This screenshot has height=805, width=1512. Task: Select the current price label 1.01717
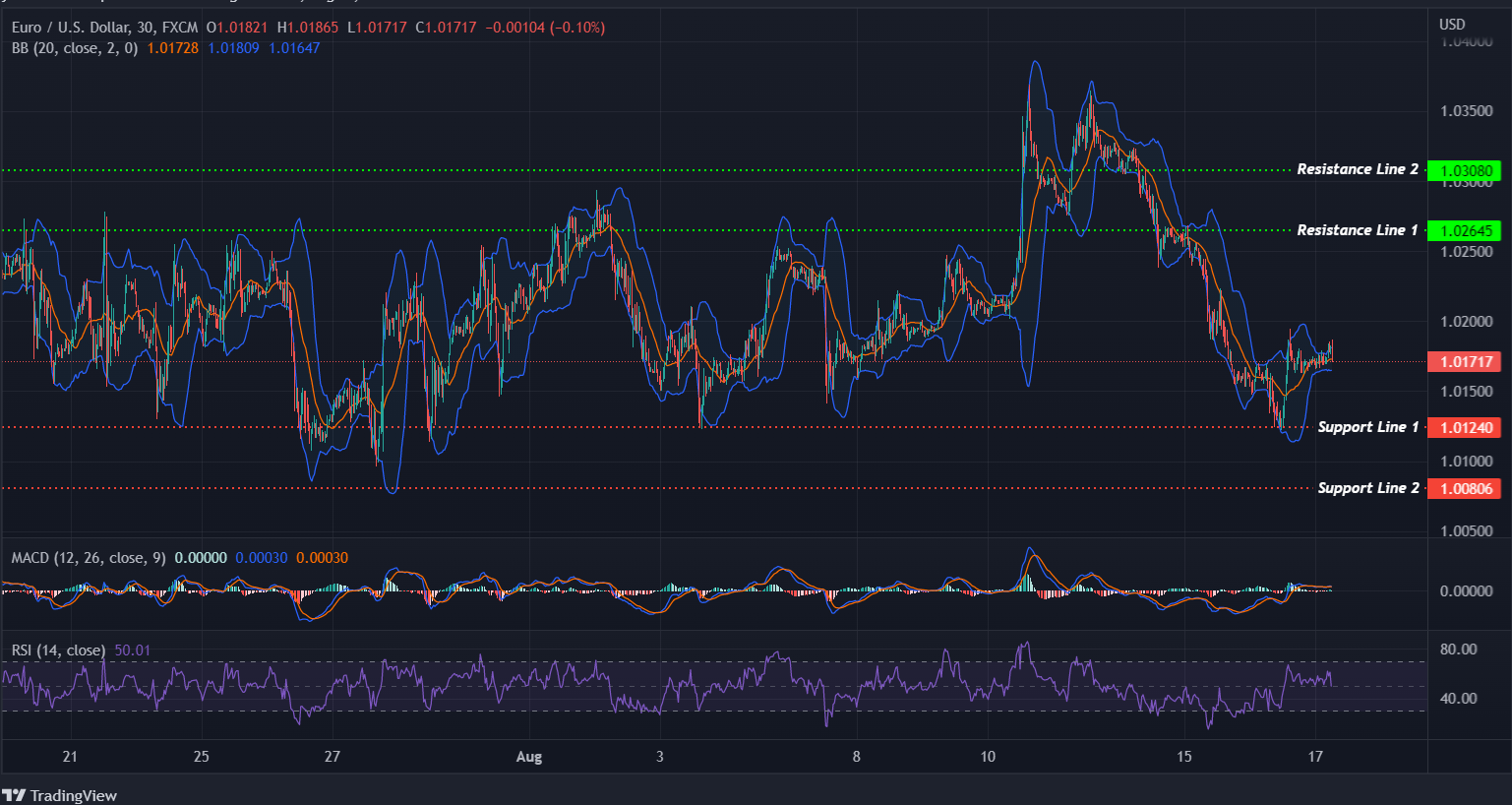(1463, 362)
